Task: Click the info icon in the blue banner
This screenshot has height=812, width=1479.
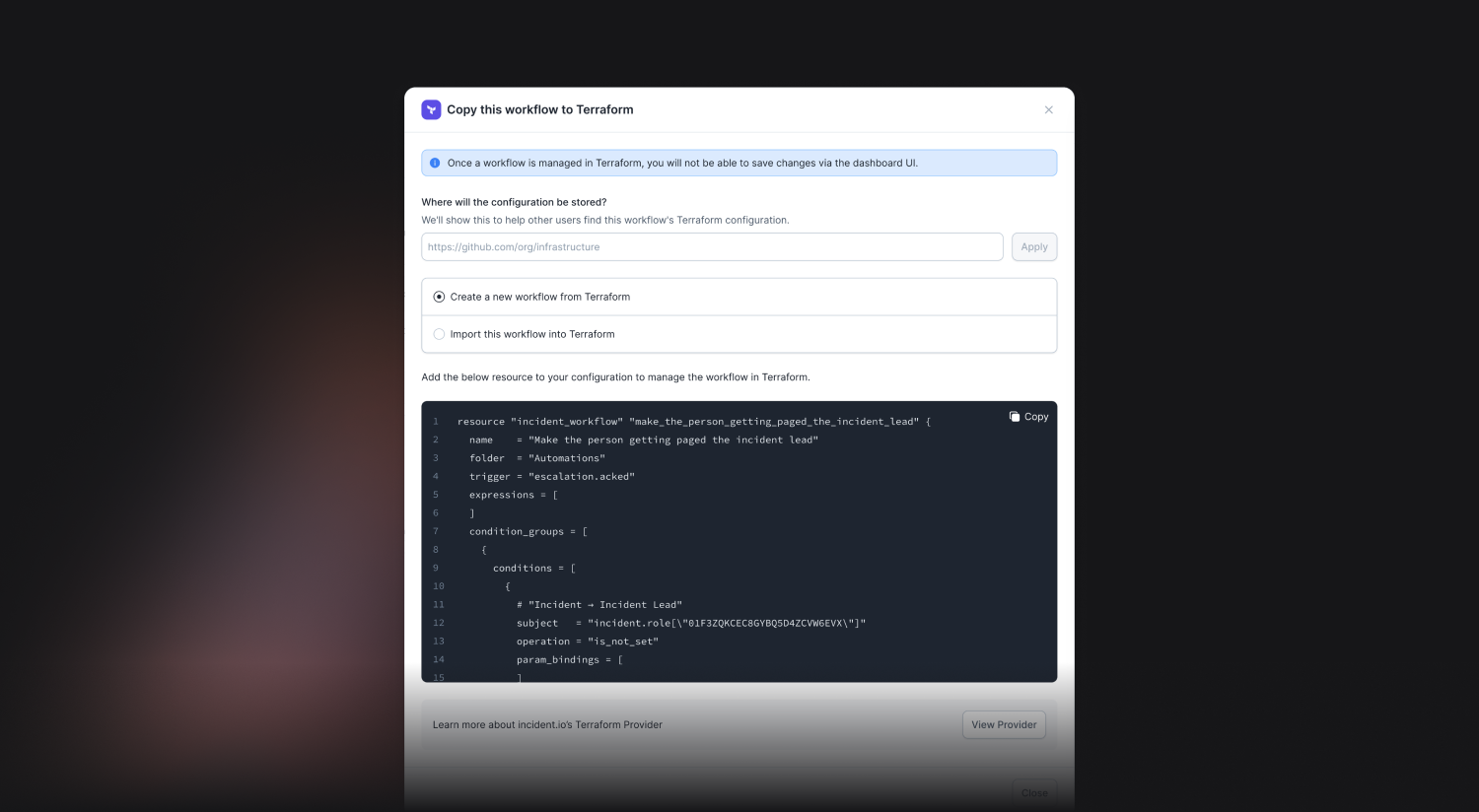Action: [x=435, y=162]
